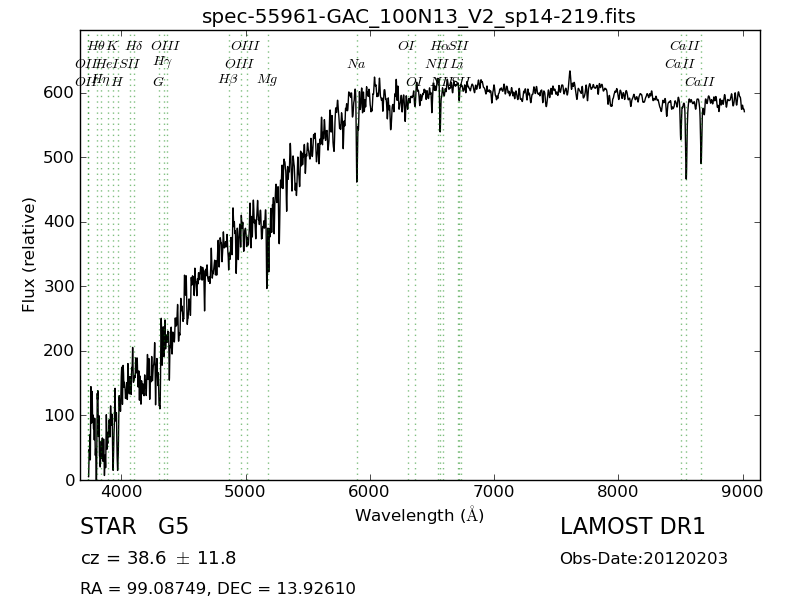Click the x-axis tick label 5000
This screenshot has height=600, width=800.
[246, 492]
